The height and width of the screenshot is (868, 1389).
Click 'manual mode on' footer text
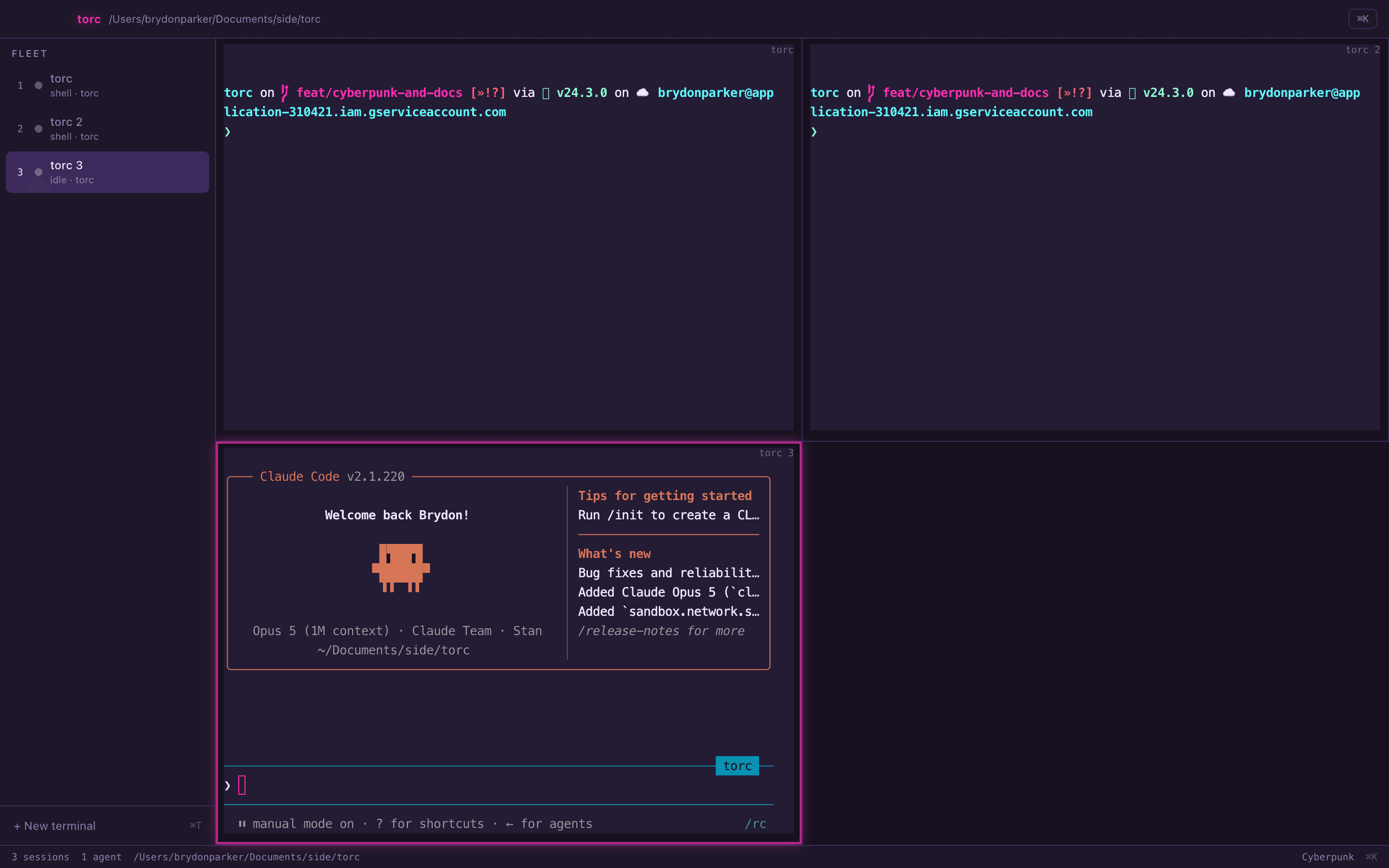(x=303, y=824)
